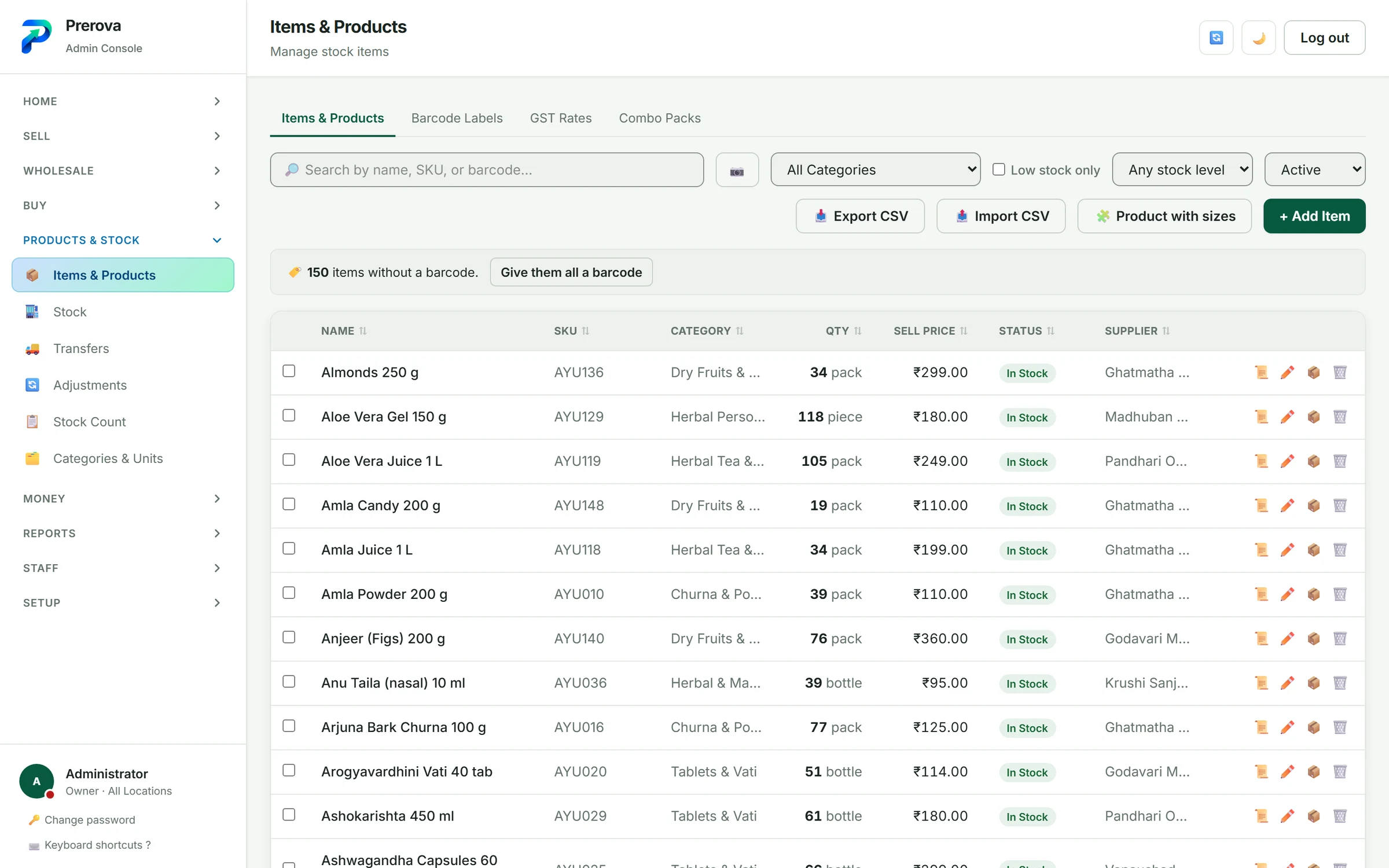Screen dimensions: 1389x868
Task: Open Stock in the sidebar
Action: 123,312
